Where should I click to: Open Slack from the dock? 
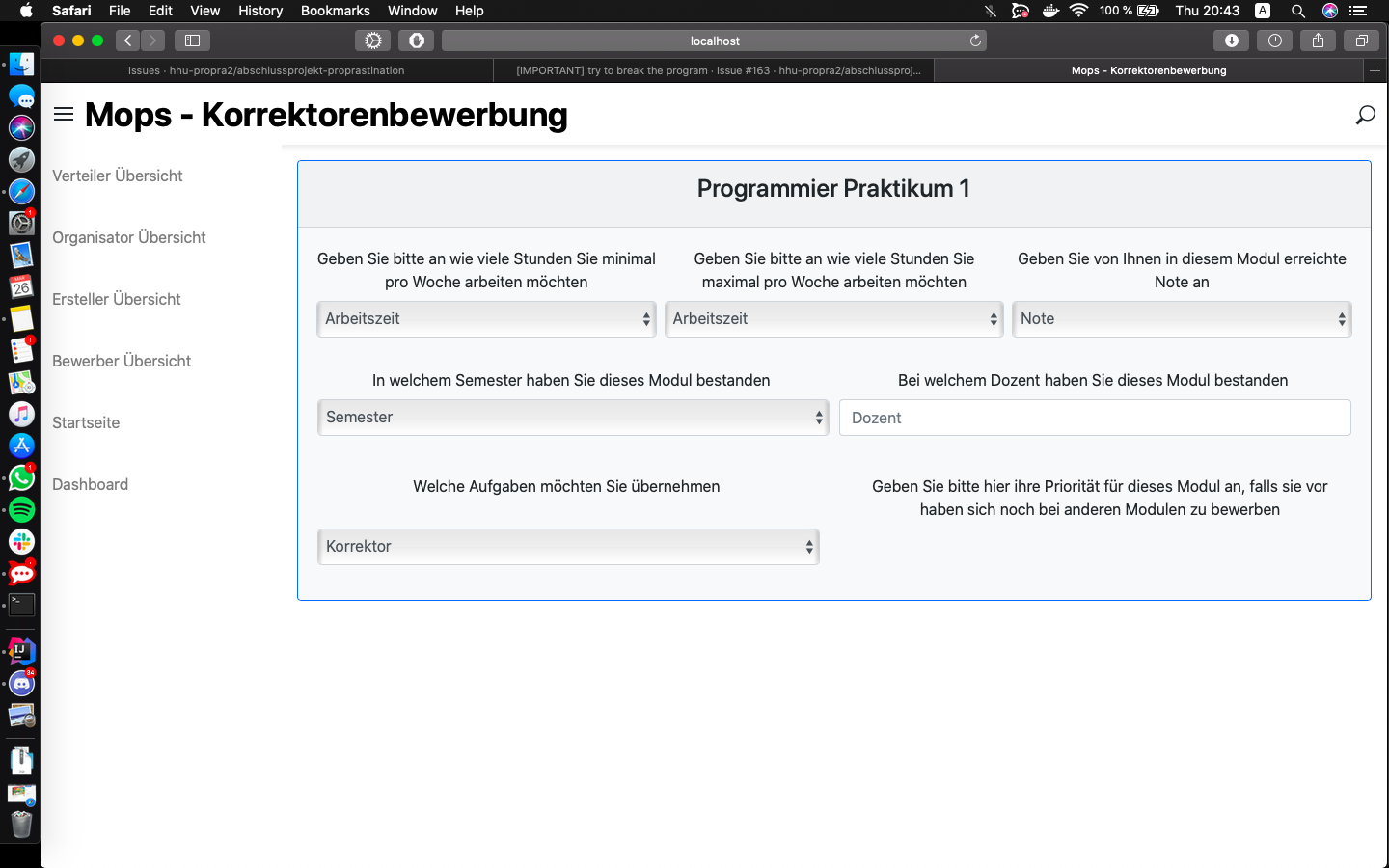[21, 541]
